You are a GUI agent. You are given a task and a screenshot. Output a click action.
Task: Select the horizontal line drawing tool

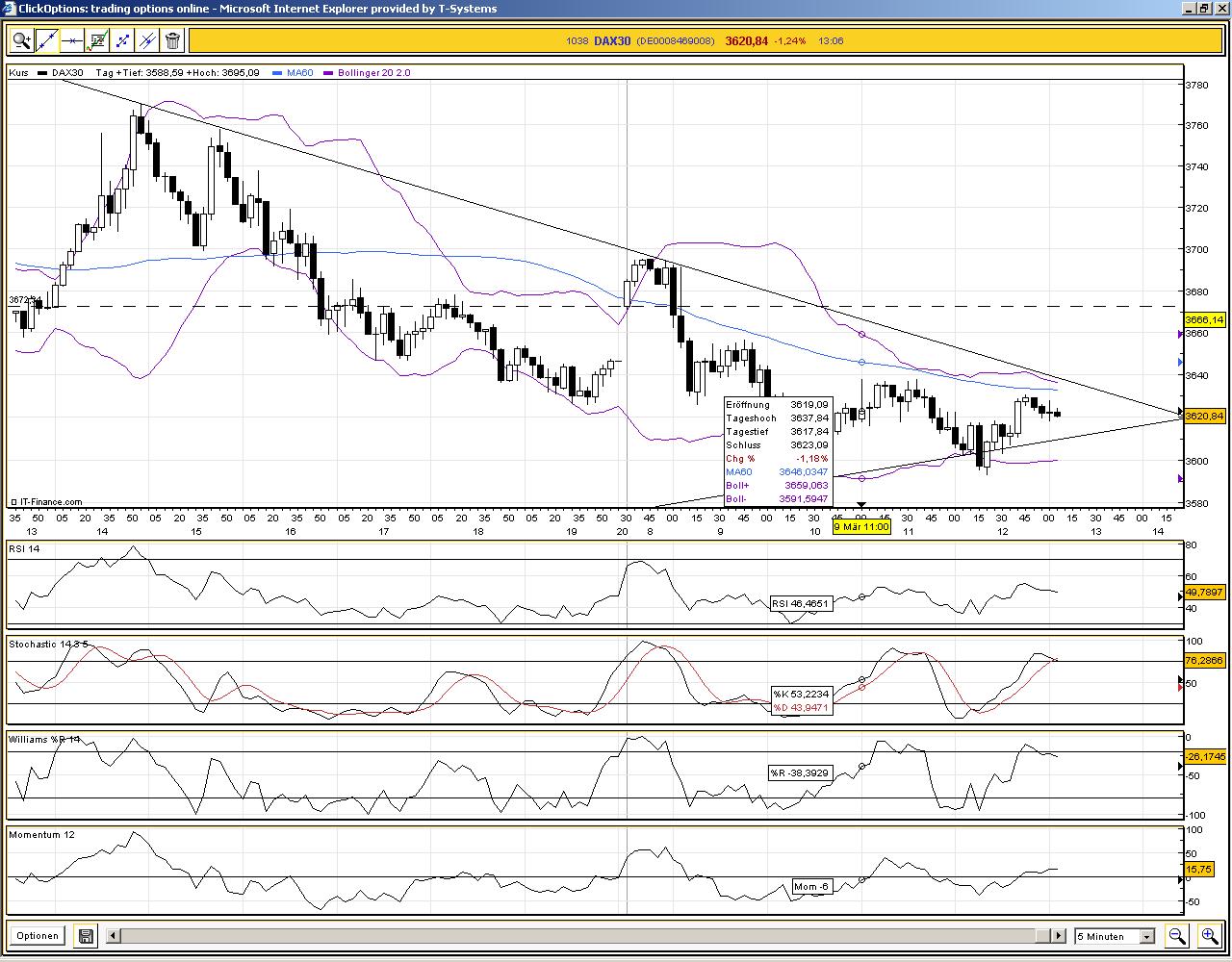72,39
